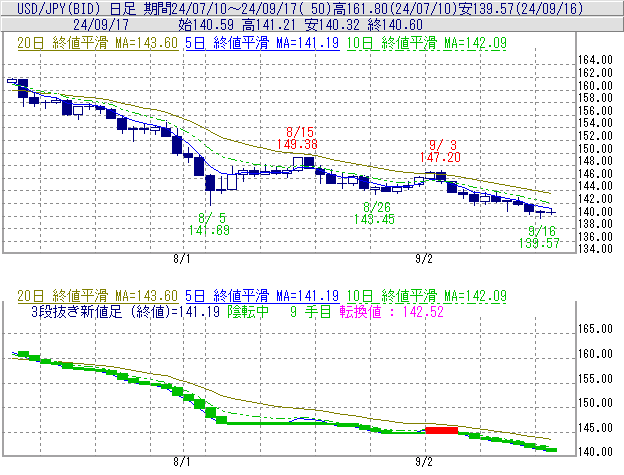Click the 9 手目 count text
This screenshot has width=624, height=475.
311,311
